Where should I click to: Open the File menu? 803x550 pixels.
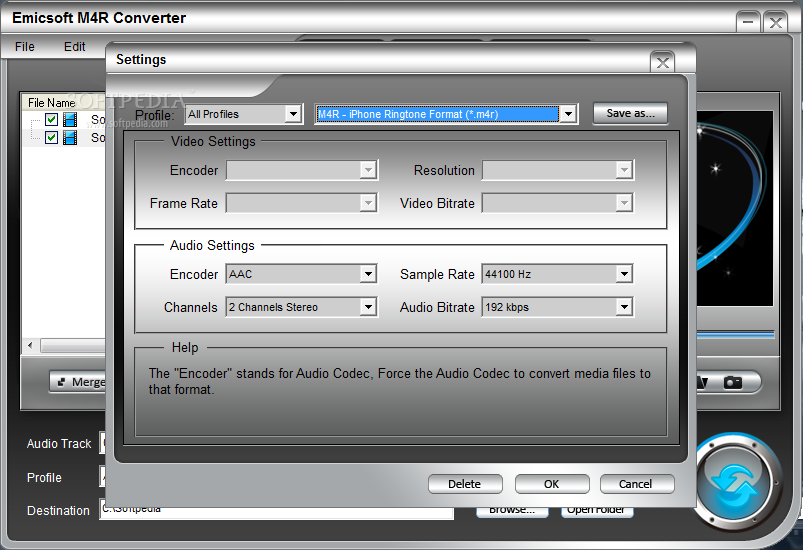click(x=25, y=47)
